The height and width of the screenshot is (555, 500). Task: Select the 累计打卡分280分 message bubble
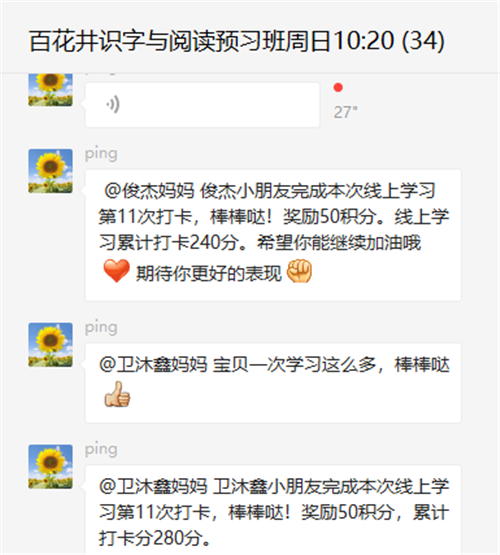[273, 510]
